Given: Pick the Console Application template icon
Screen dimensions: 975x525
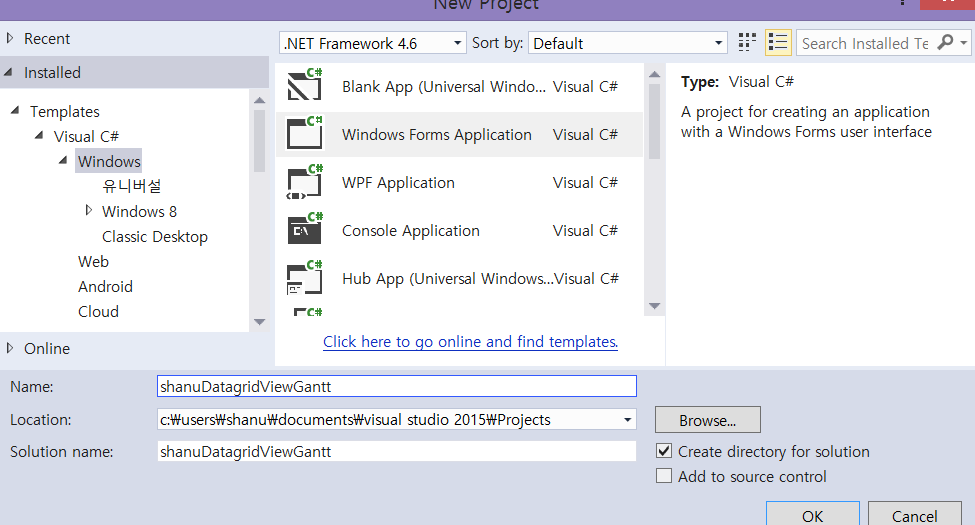Looking at the screenshot, I should click(x=304, y=230).
